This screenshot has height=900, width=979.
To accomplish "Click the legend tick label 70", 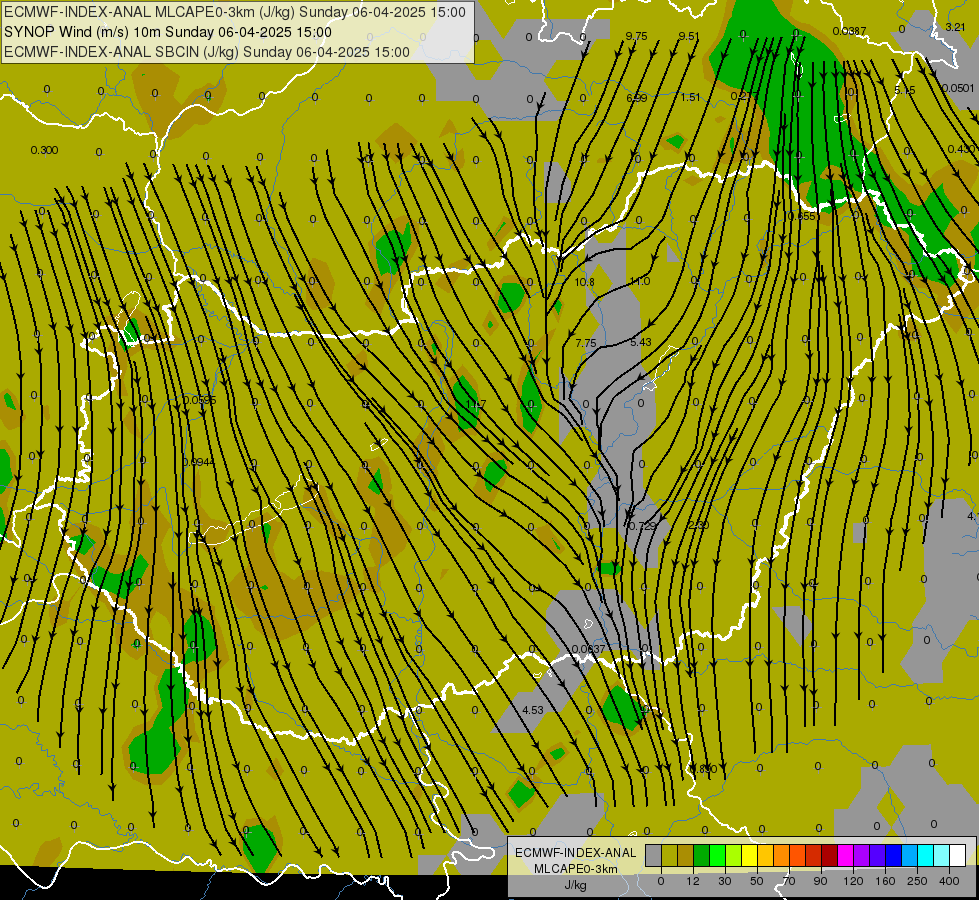I will [789, 881].
